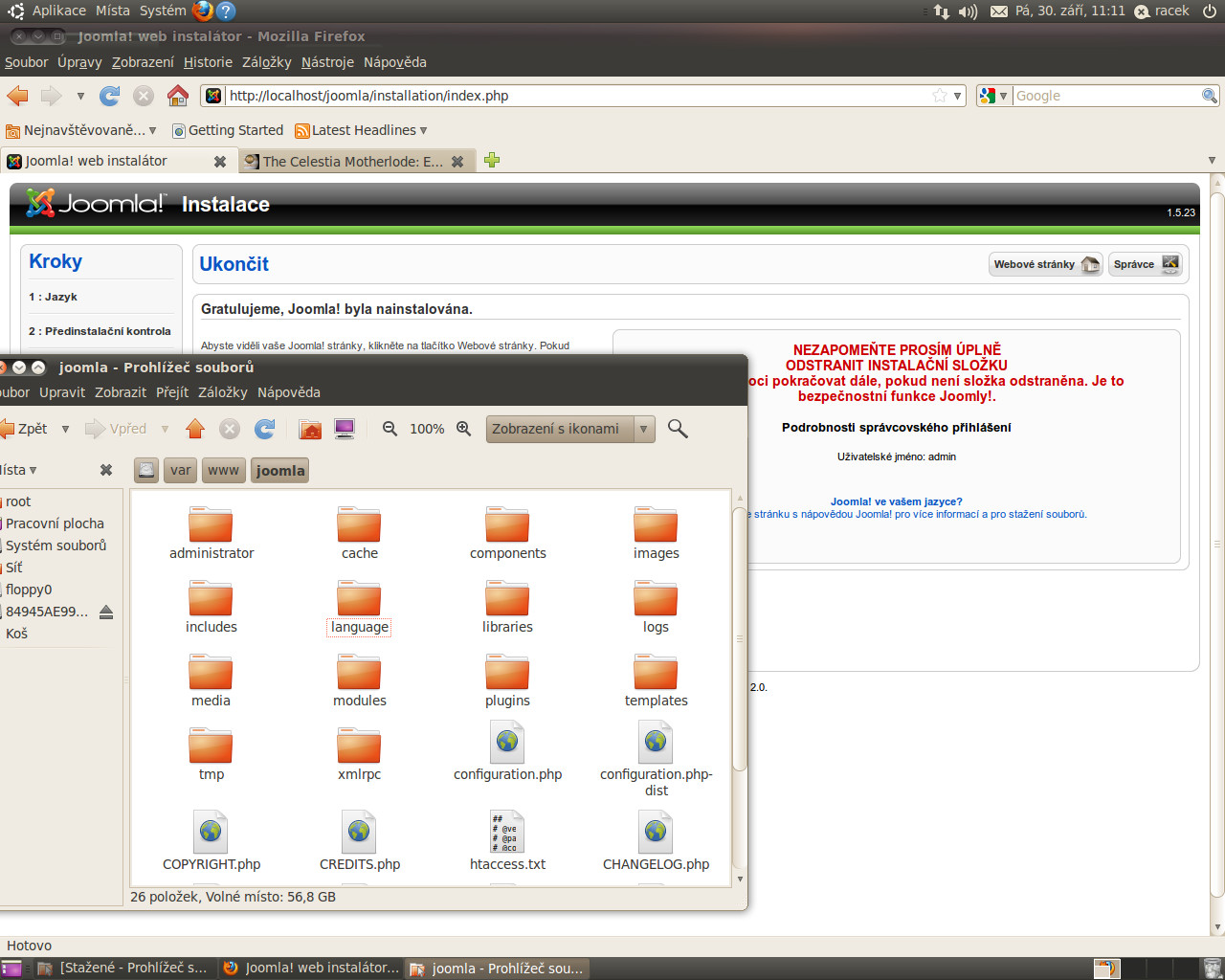
Task: Open mail envelope indicator in top panel
Action: pos(998,11)
